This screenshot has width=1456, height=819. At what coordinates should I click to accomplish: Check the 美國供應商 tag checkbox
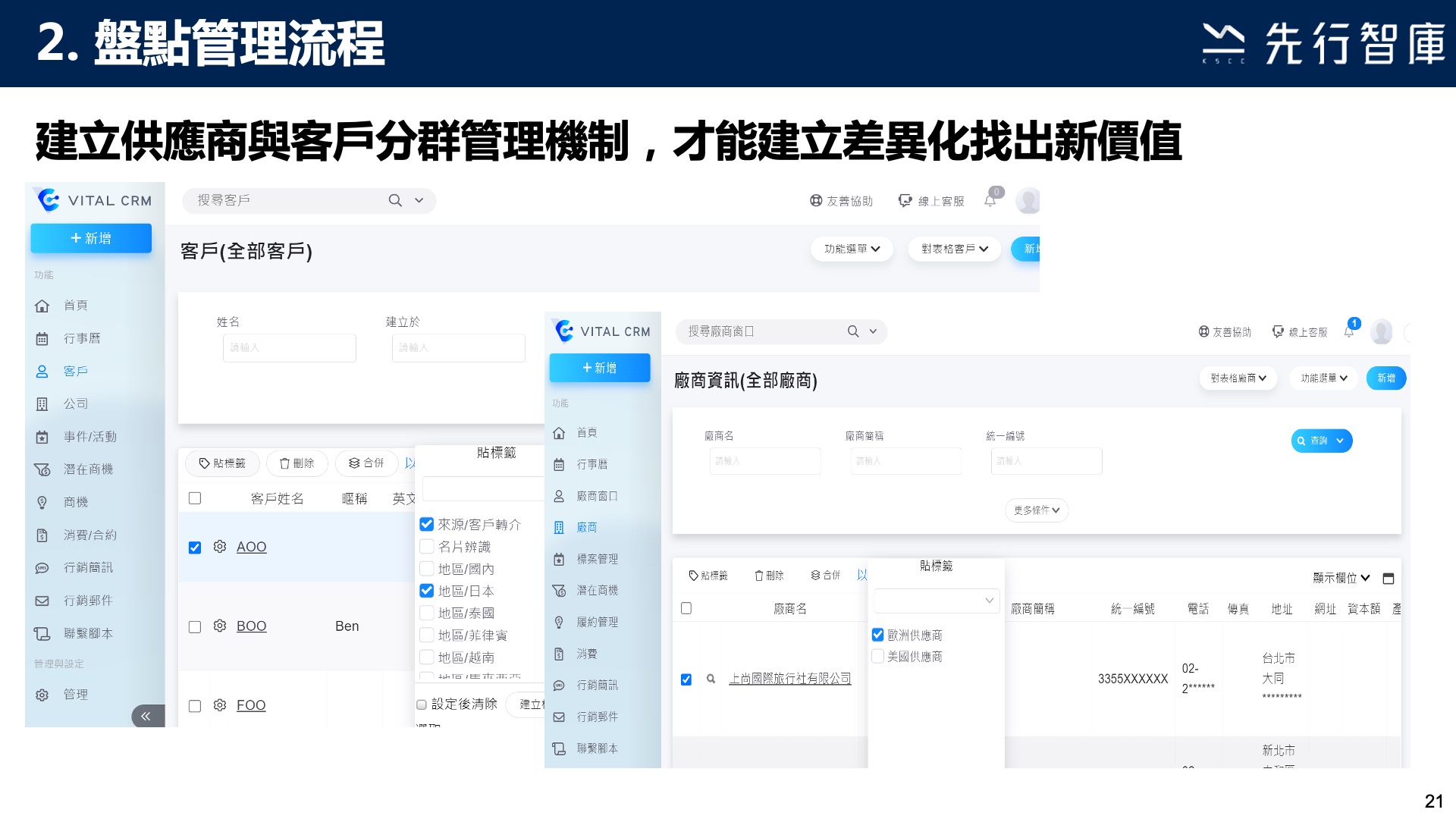878,657
